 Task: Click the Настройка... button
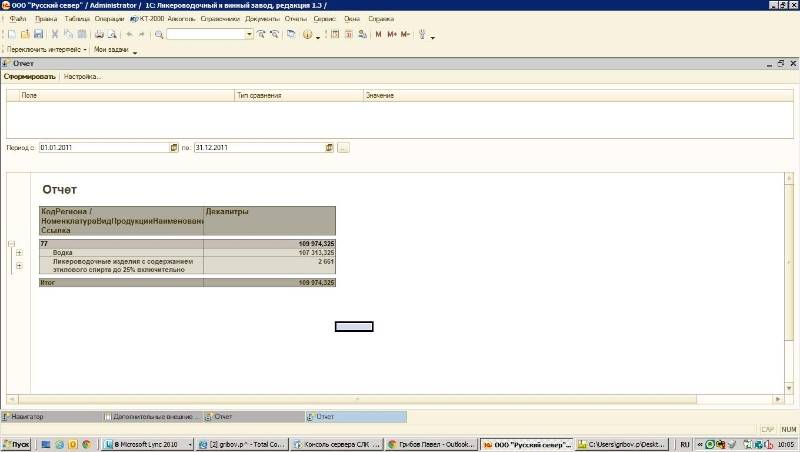tap(83, 76)
